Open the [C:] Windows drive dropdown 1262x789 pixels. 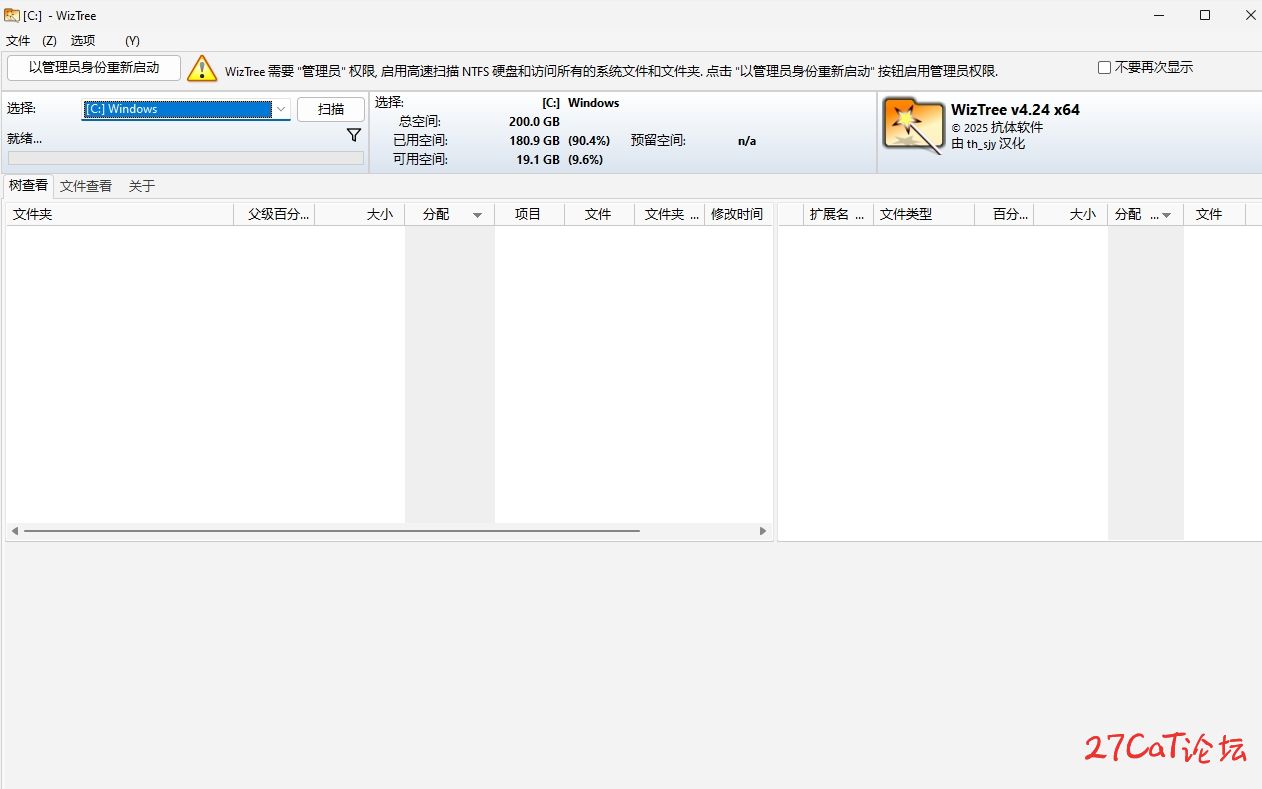click(x=281, y=109)
